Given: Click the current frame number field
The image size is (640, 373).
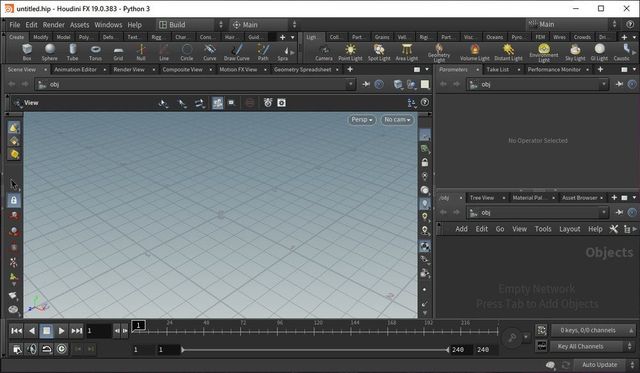Looking at the screenshot, I should (98, 331).
